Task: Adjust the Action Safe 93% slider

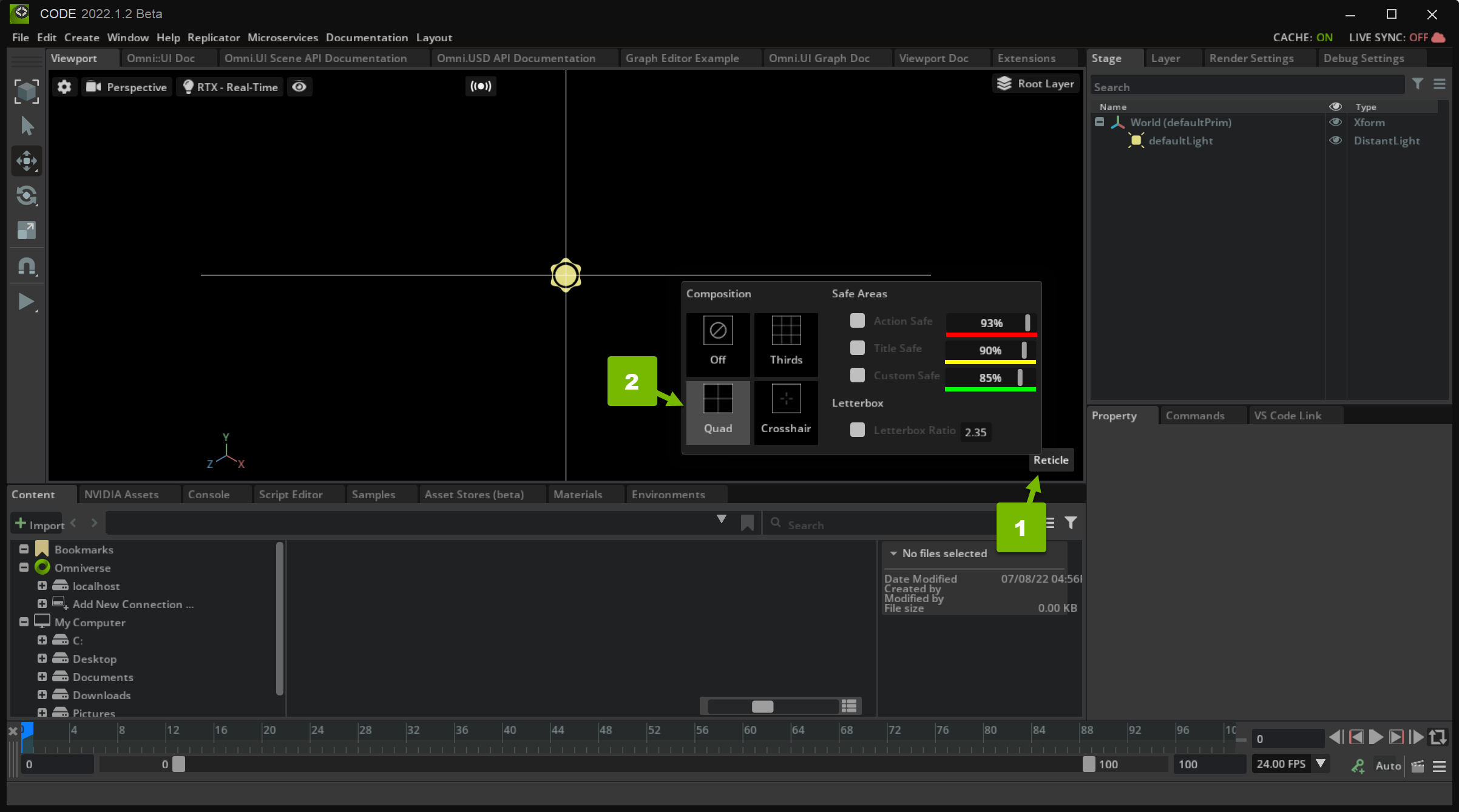Action: 990,323
